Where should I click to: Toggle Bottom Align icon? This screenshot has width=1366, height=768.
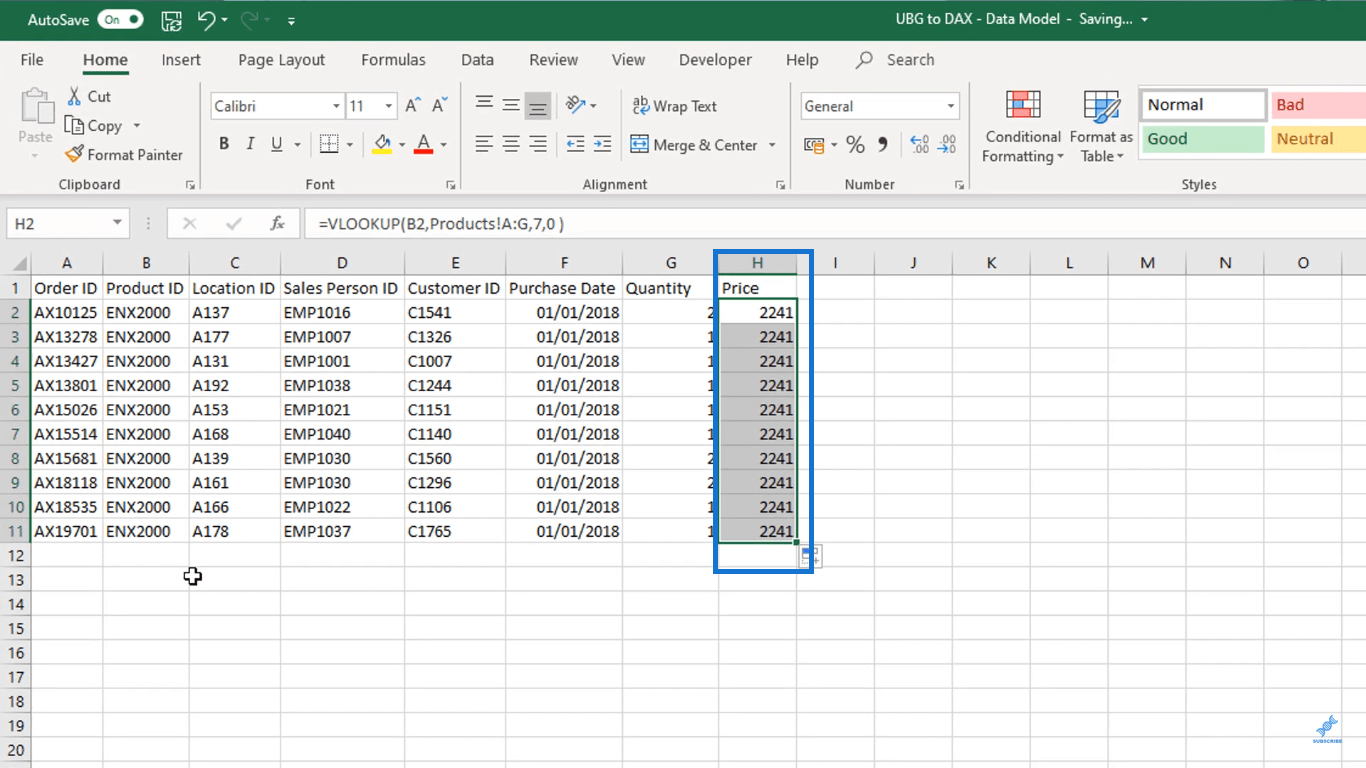coord(538,105)
